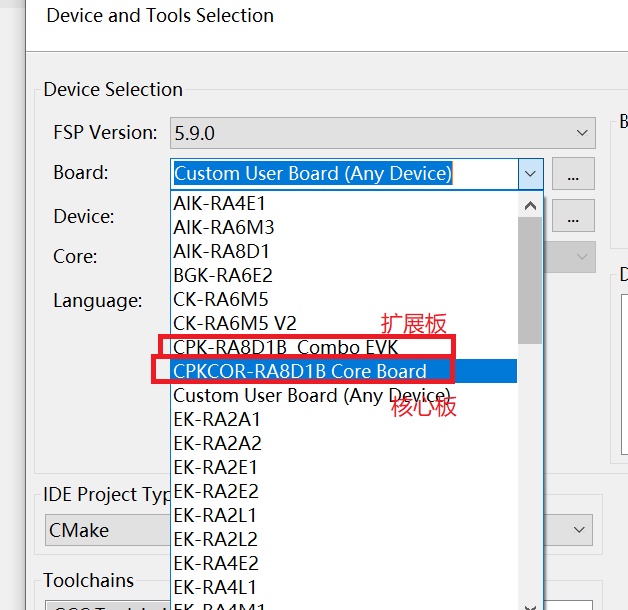Select EK-RA2E1 from the board list
Image resolution: width=628 pixels, height=610 pixels.
(x=344, y=467)
